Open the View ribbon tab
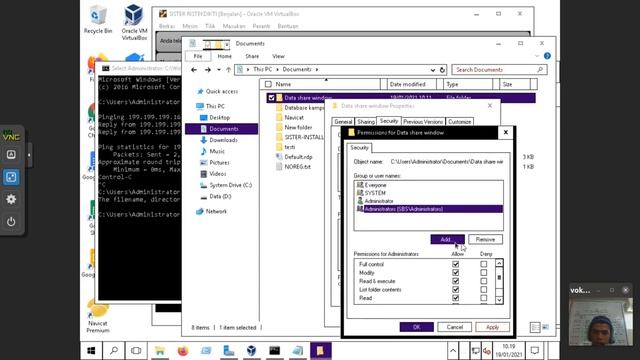The image size is (640, 360). coord(278,56)
